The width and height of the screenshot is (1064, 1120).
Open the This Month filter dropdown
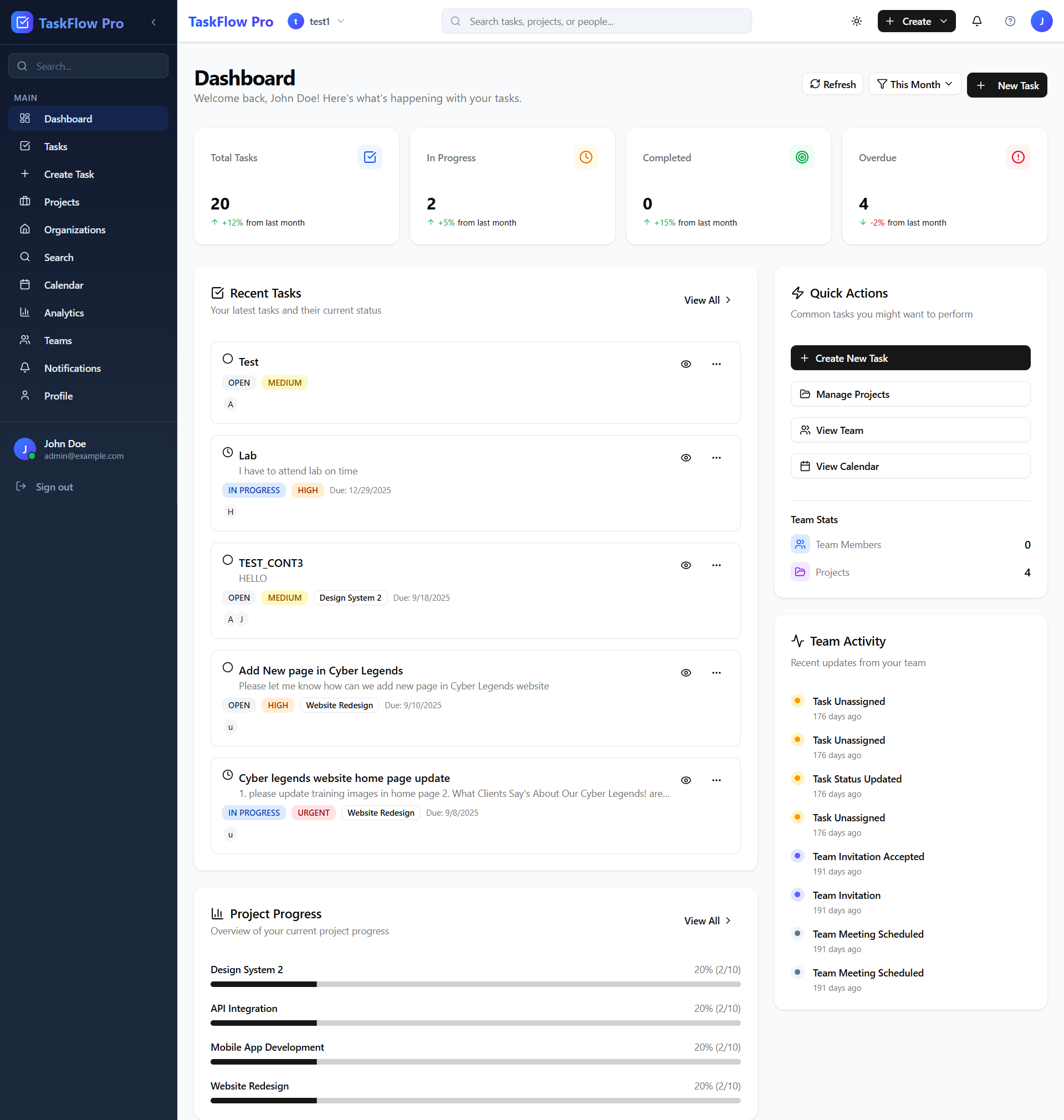(x=914, y=84)
